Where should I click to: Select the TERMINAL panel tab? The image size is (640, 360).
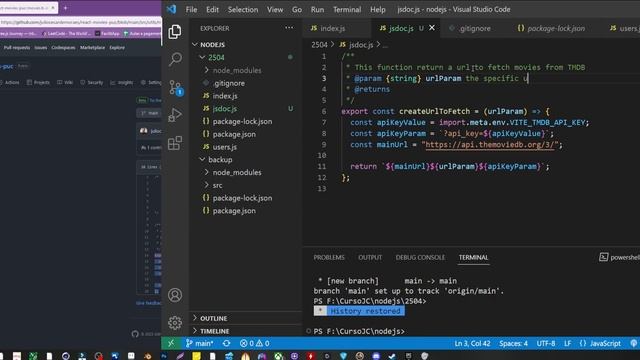click(473, 257)
